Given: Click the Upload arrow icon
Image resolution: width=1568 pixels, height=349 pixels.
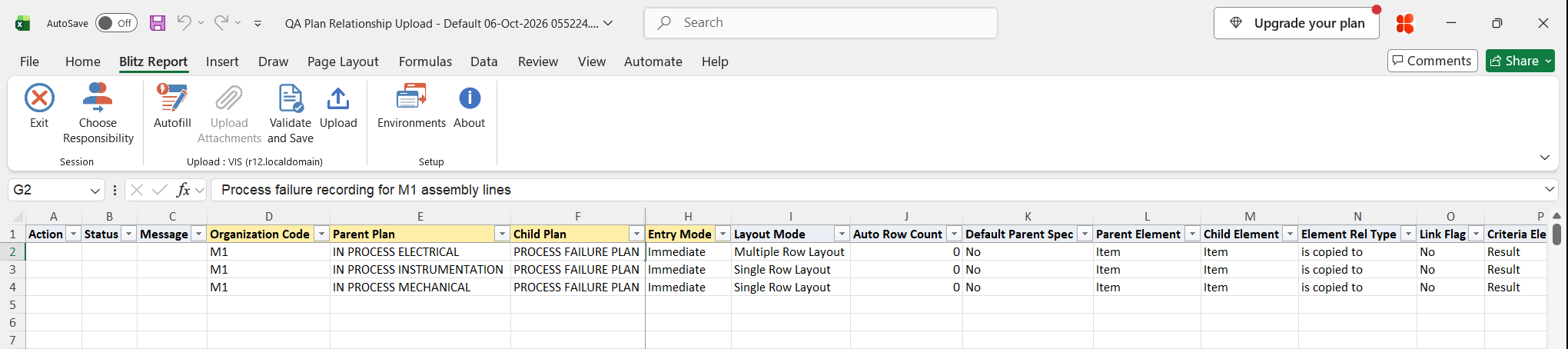Looking at the screenshot, I should click(x=338, y=98).
